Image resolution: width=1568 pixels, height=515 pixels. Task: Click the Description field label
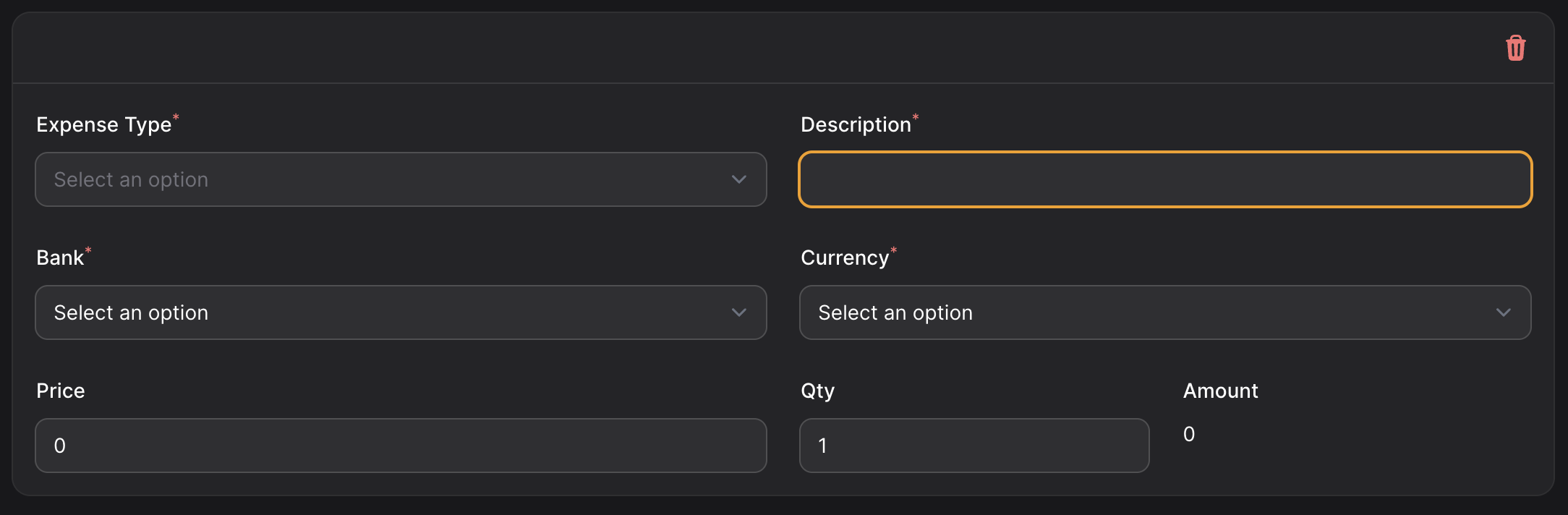pyautogui.click(x=855, y=124)
